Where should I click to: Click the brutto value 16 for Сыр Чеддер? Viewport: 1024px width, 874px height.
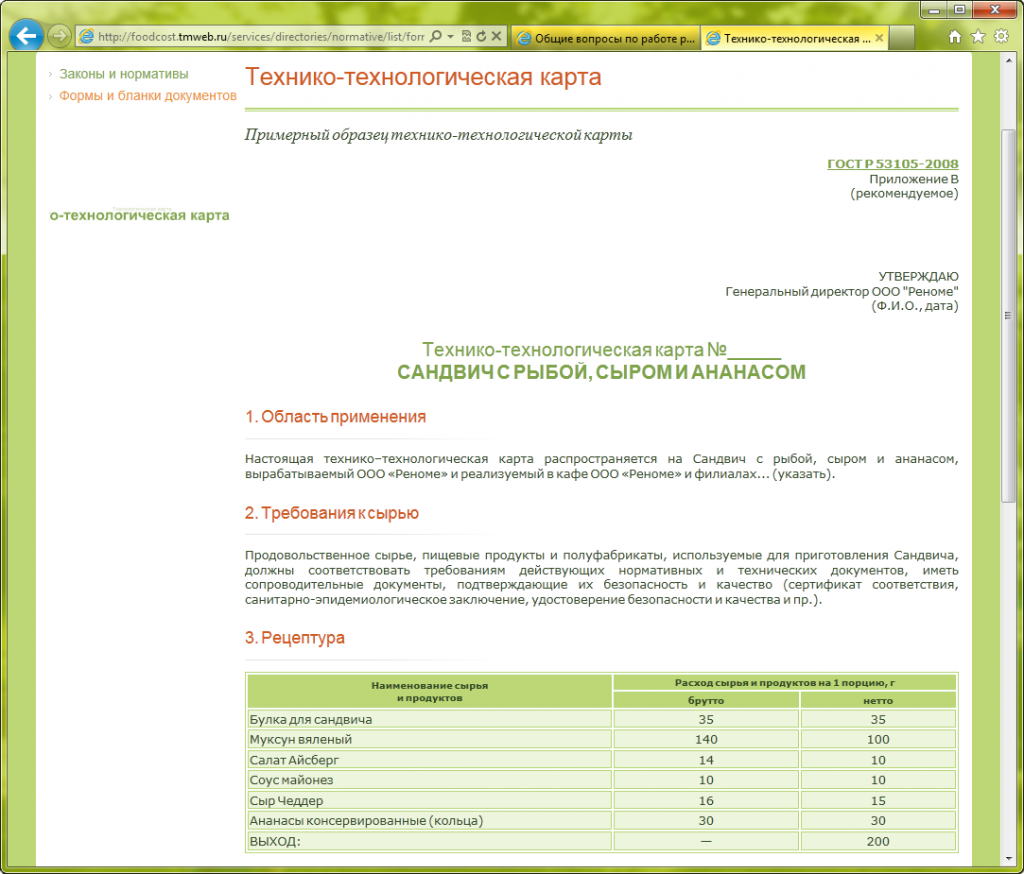(x=706, y=800)
